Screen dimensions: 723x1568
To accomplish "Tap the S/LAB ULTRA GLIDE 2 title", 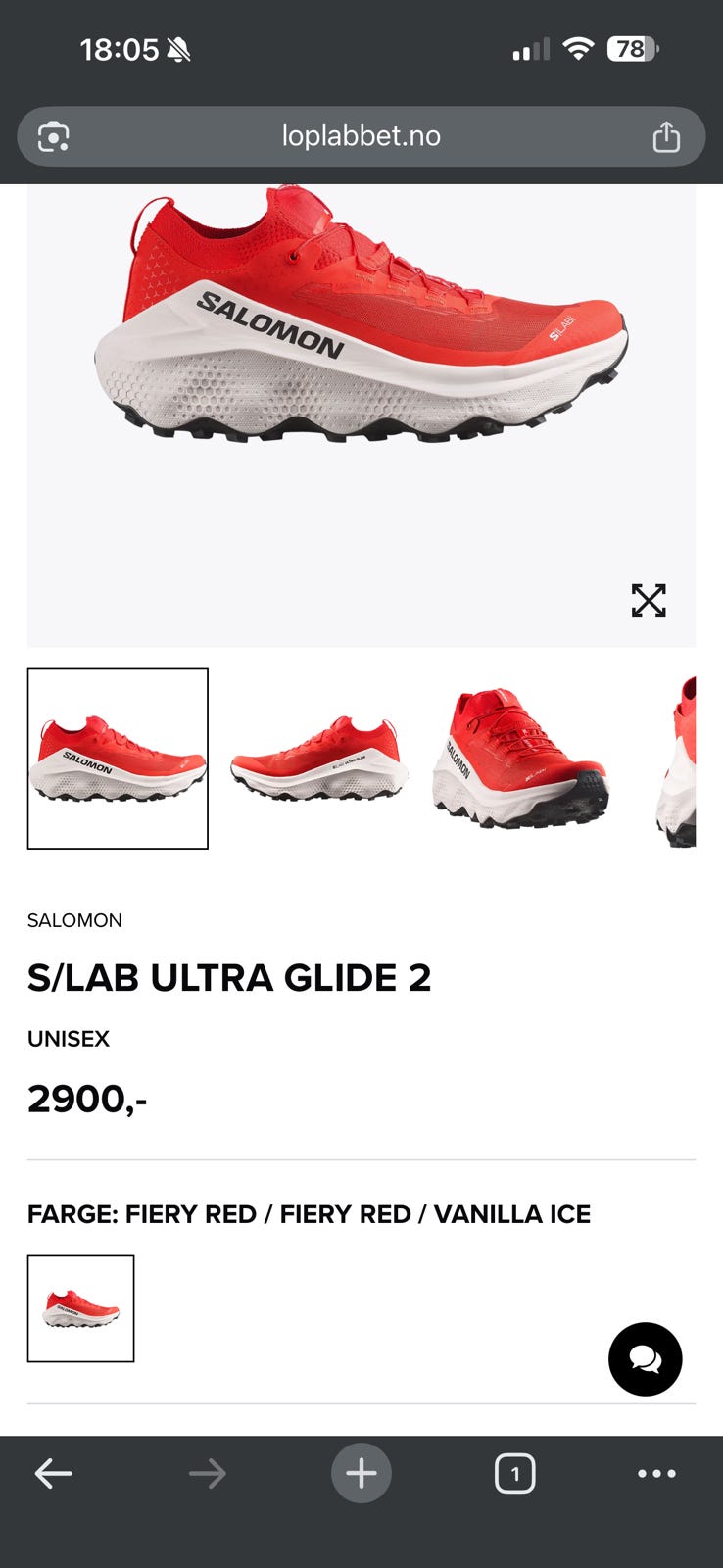I will click(229, 977).
